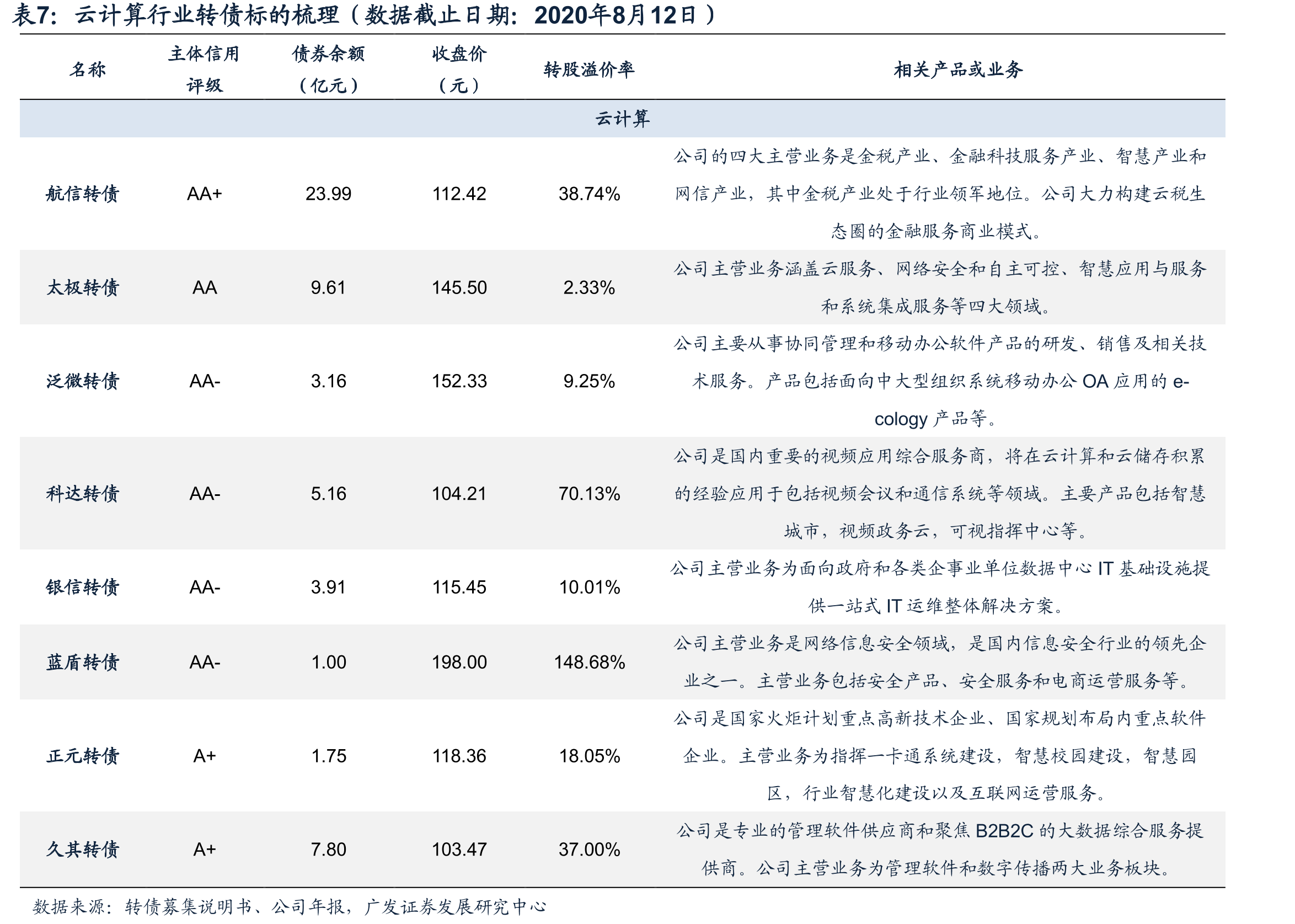Click closing price '103.47'
Screen dimensions: 1295x924
tap(459, 850)
